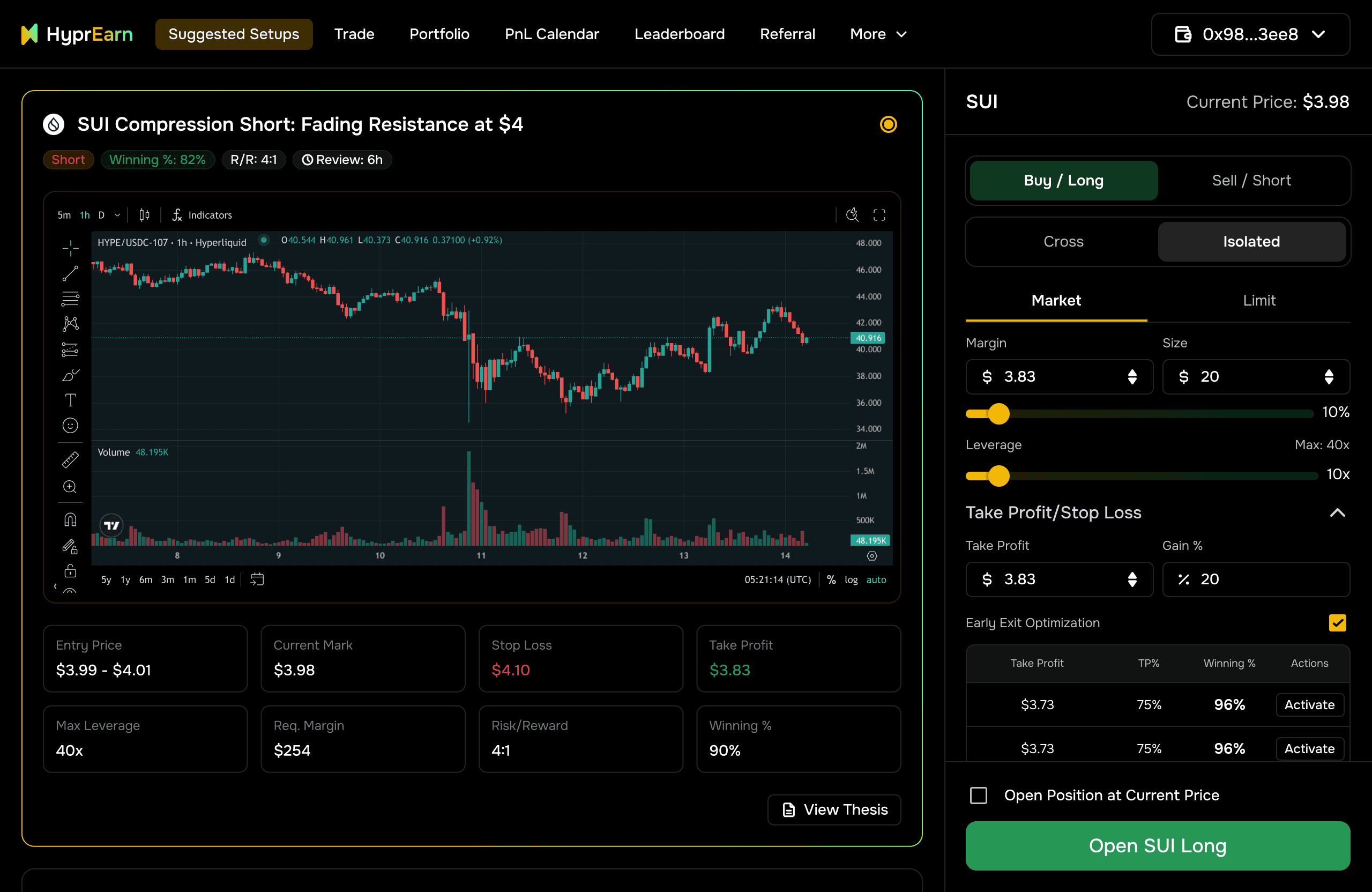This screenshot has width=1372, height=892.
Task: Click the Indicators button
Action: coord(203,215)
